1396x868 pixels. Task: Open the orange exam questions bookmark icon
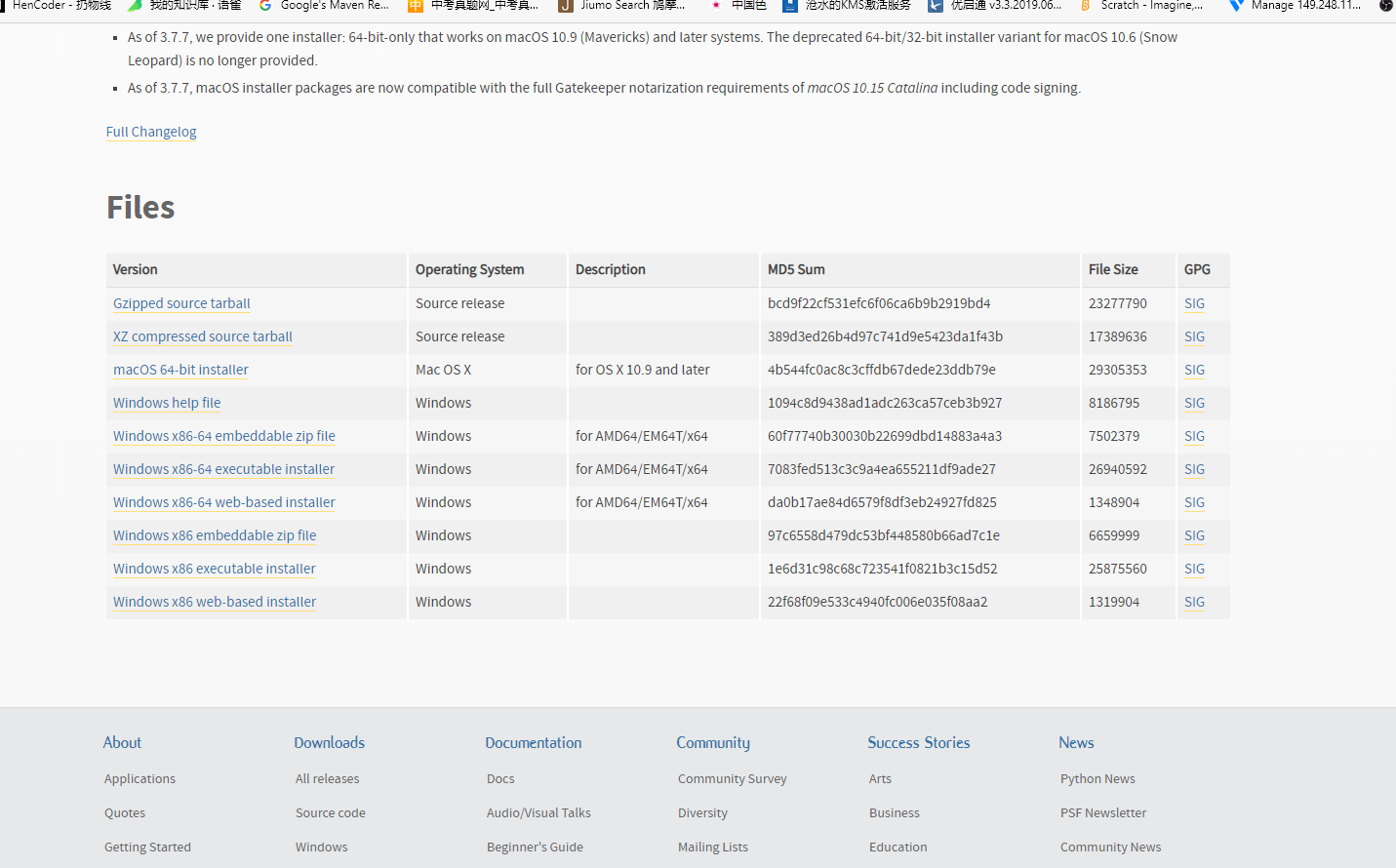point(416,5)
